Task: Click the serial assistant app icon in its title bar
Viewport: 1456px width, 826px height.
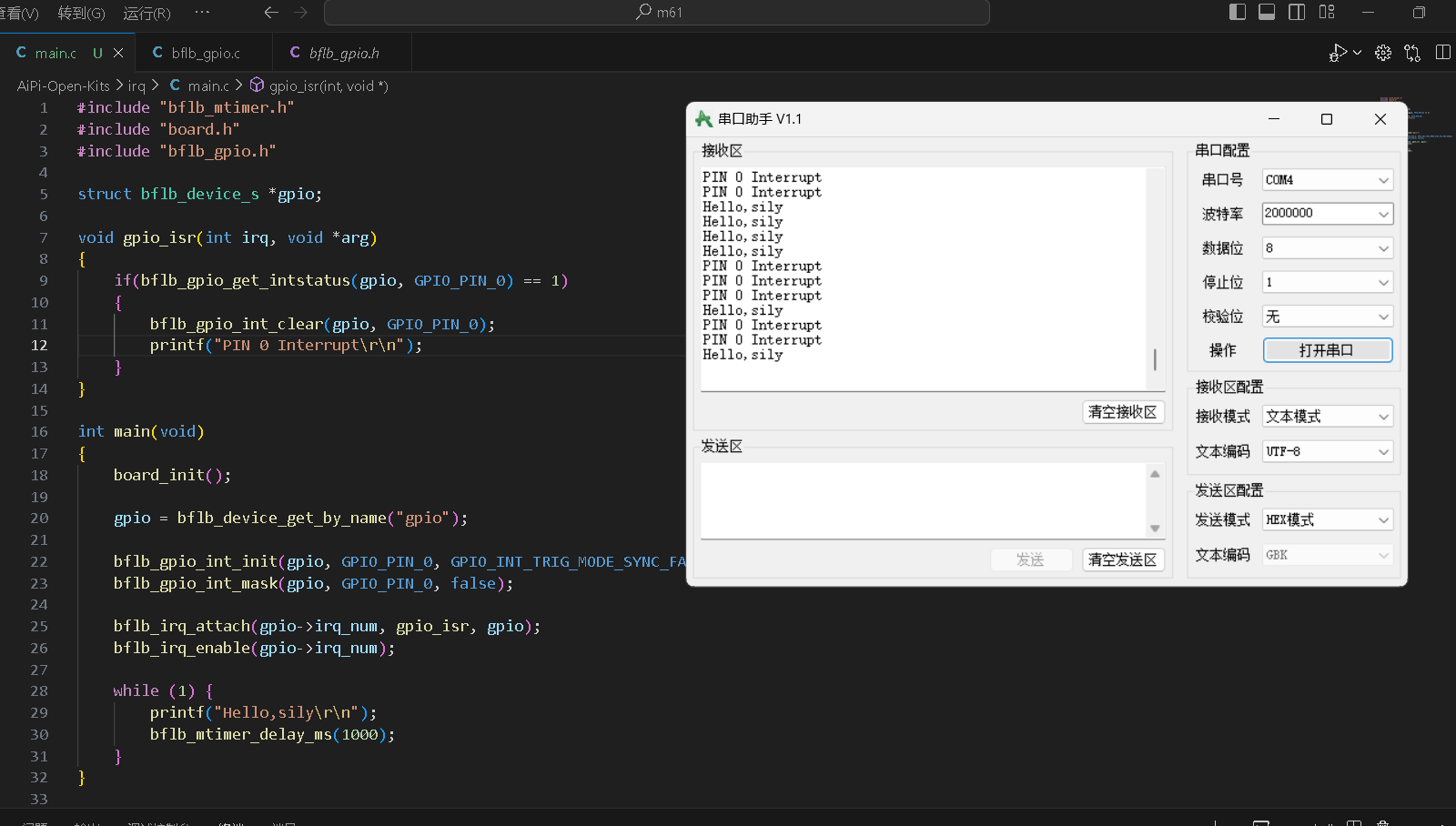Action: 703,119
